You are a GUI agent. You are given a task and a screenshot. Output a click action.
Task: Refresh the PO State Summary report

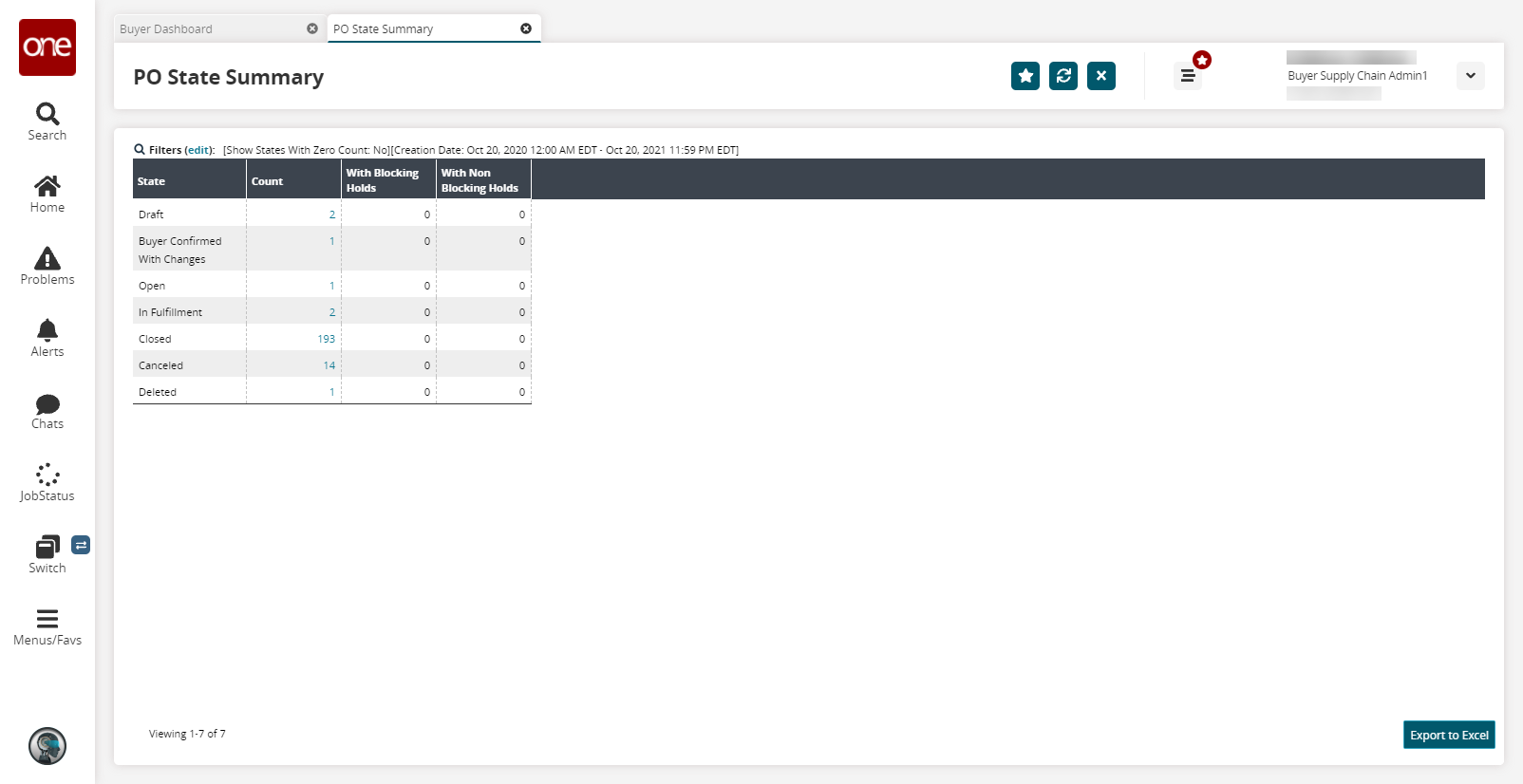pyautogui.click(x=1063, y=76)
